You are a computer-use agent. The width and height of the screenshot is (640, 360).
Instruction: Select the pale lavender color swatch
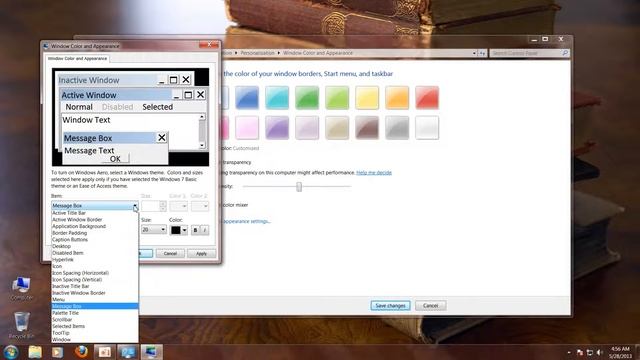point(307,128)
